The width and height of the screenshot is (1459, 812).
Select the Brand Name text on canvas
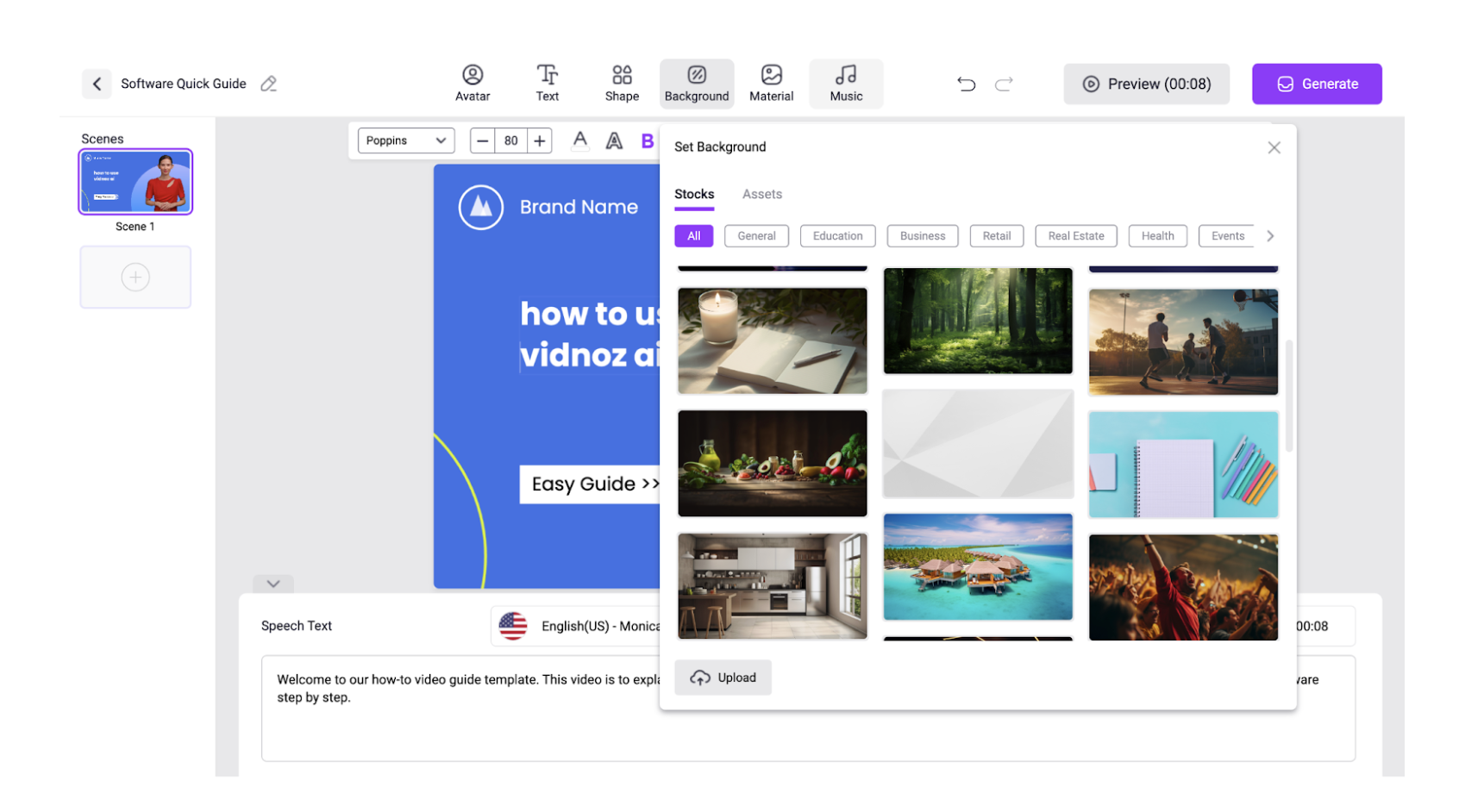pyautogui.click(x=579, y=207)
